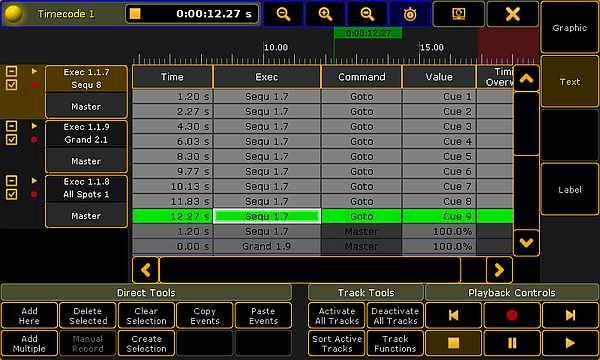Jump to the previous event with skip-back icon
The image size is (600, 360).
point(453,315)
